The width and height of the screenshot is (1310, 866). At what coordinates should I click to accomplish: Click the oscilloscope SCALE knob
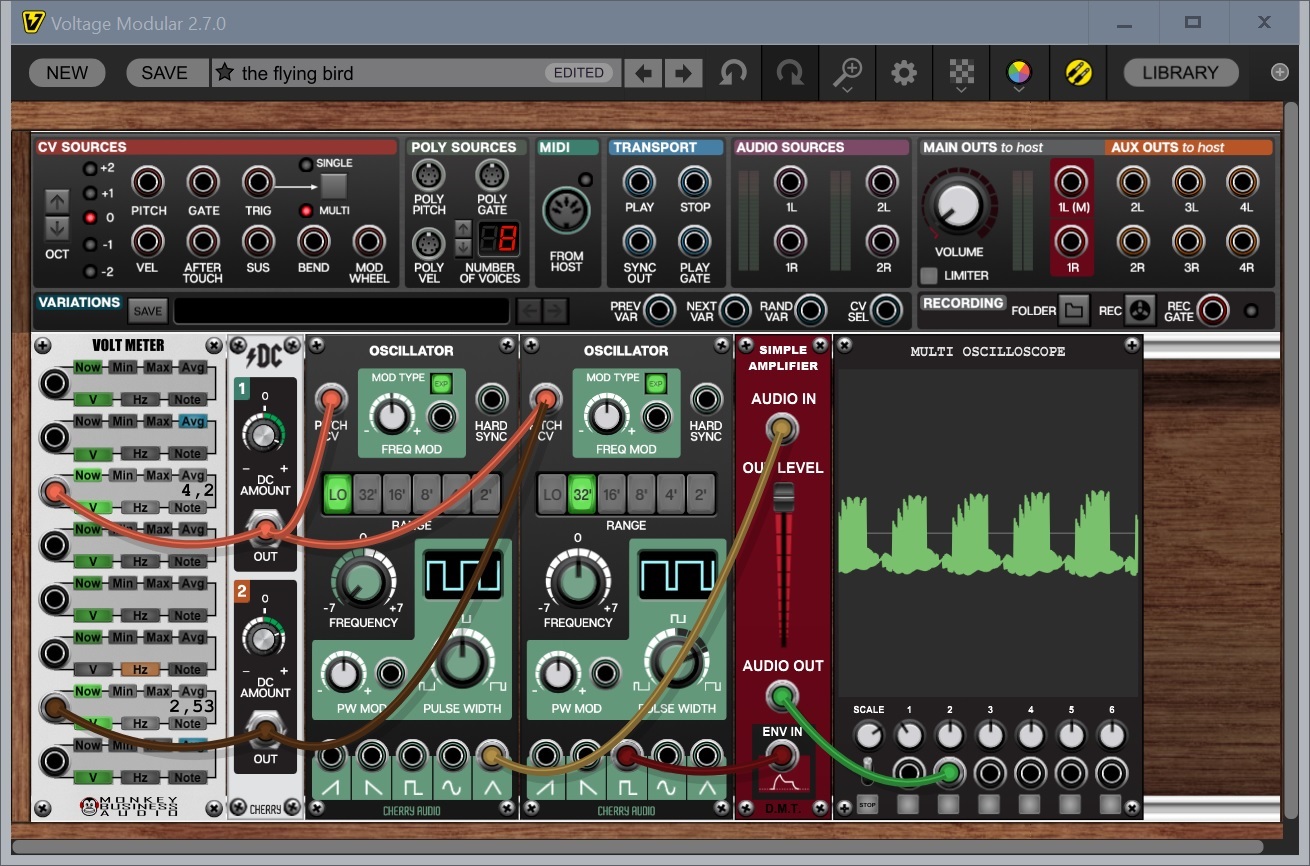(x=869, y=737)
